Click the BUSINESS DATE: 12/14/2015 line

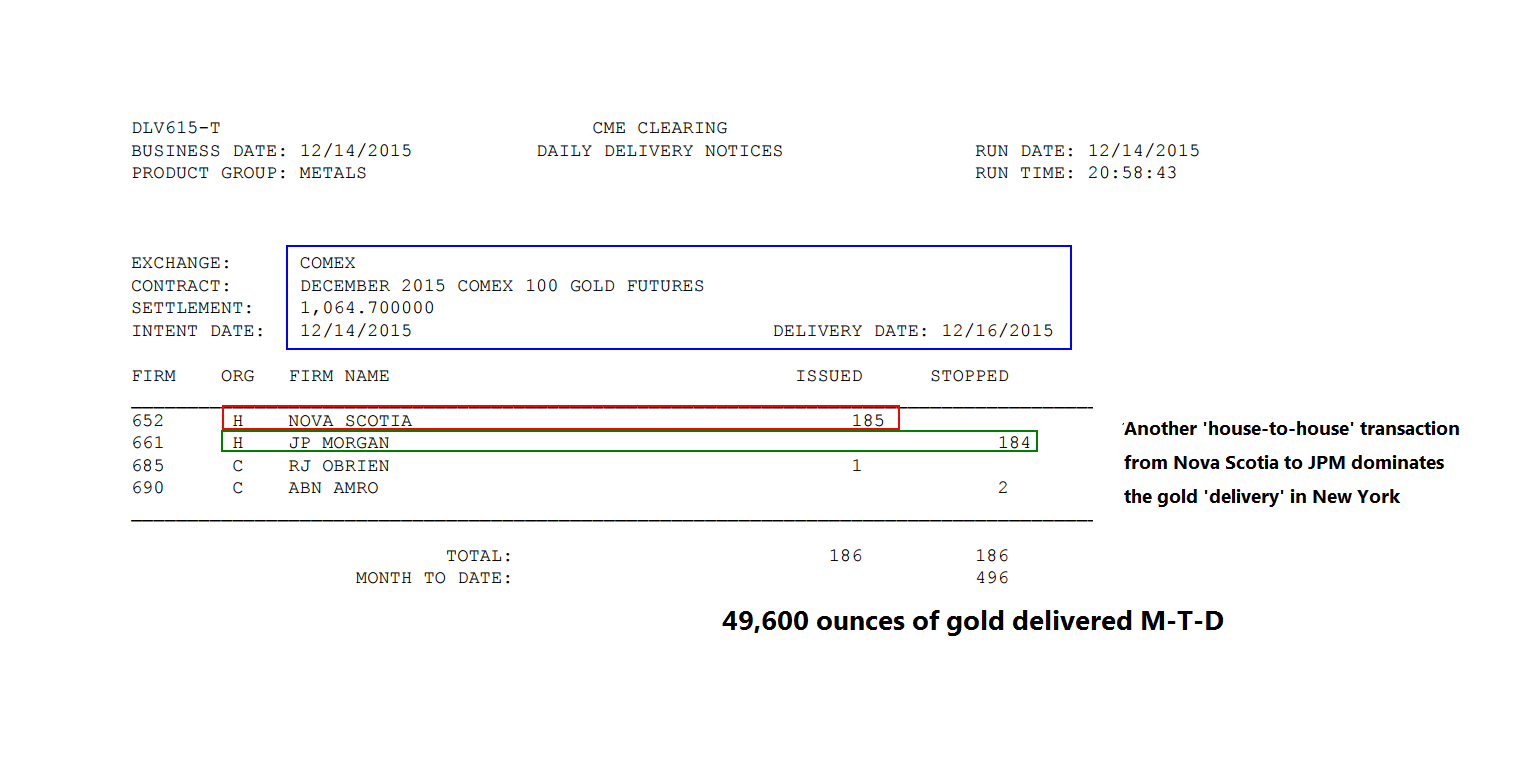click(x=272, y=151)
